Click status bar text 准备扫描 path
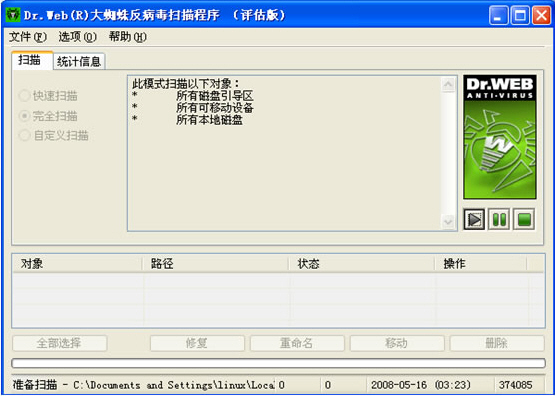 coord(143,385)
